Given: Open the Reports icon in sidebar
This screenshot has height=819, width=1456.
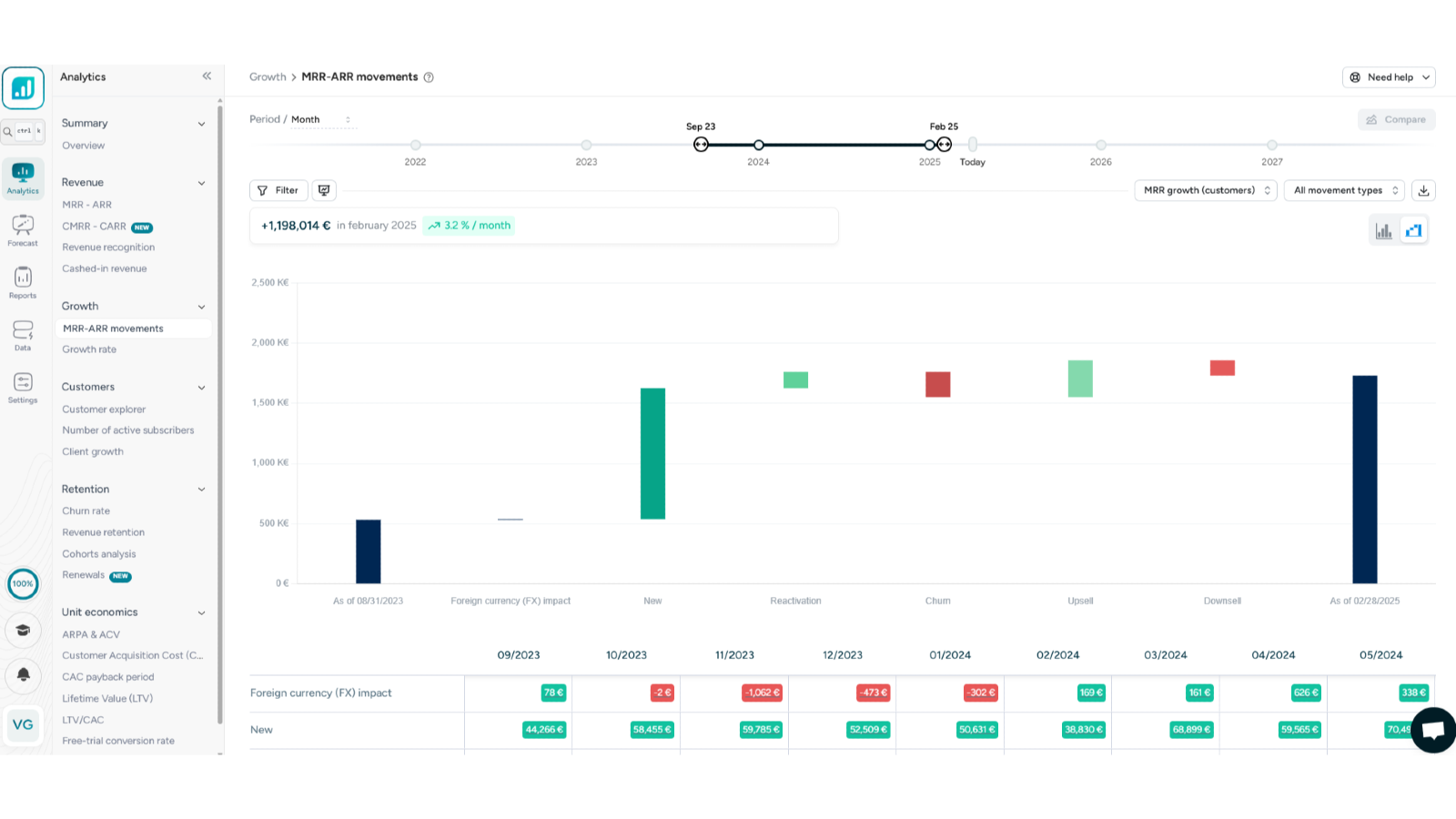Looking at the screenshot, I should click(23, 282).
